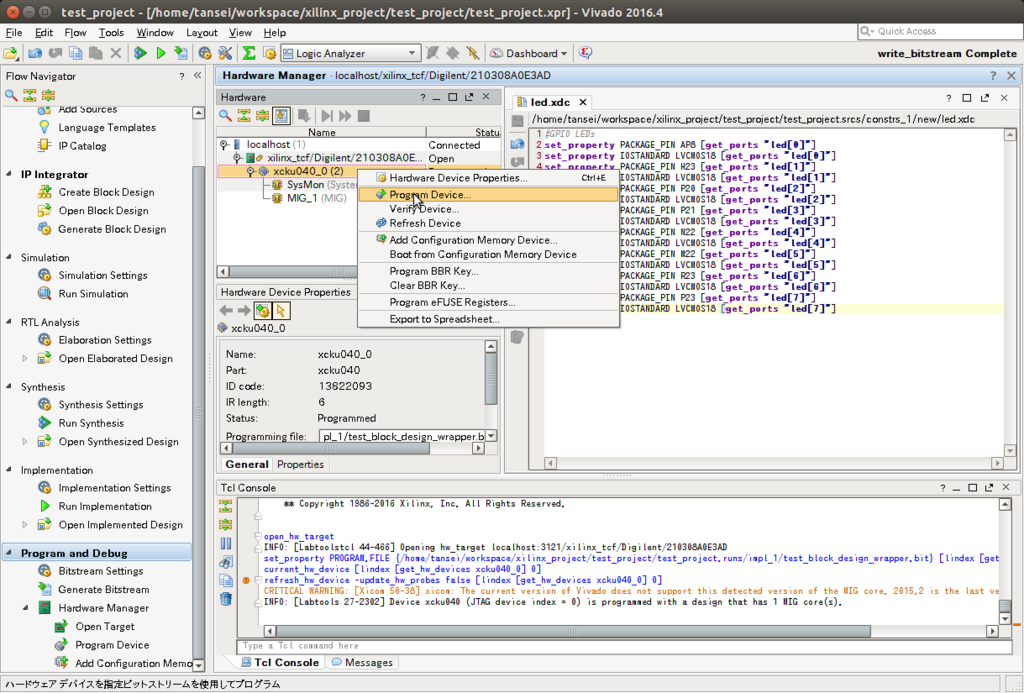
Task: Click Open Target under Hardware Manager
Action: click(x=104, y=626)
